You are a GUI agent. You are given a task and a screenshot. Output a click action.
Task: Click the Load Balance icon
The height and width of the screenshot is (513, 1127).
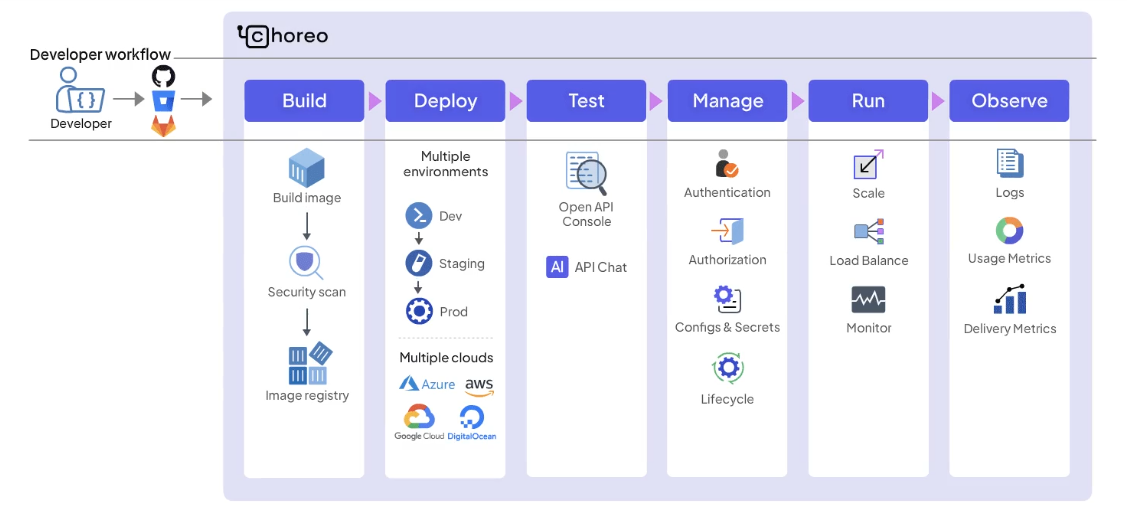[x=869, y=231]
